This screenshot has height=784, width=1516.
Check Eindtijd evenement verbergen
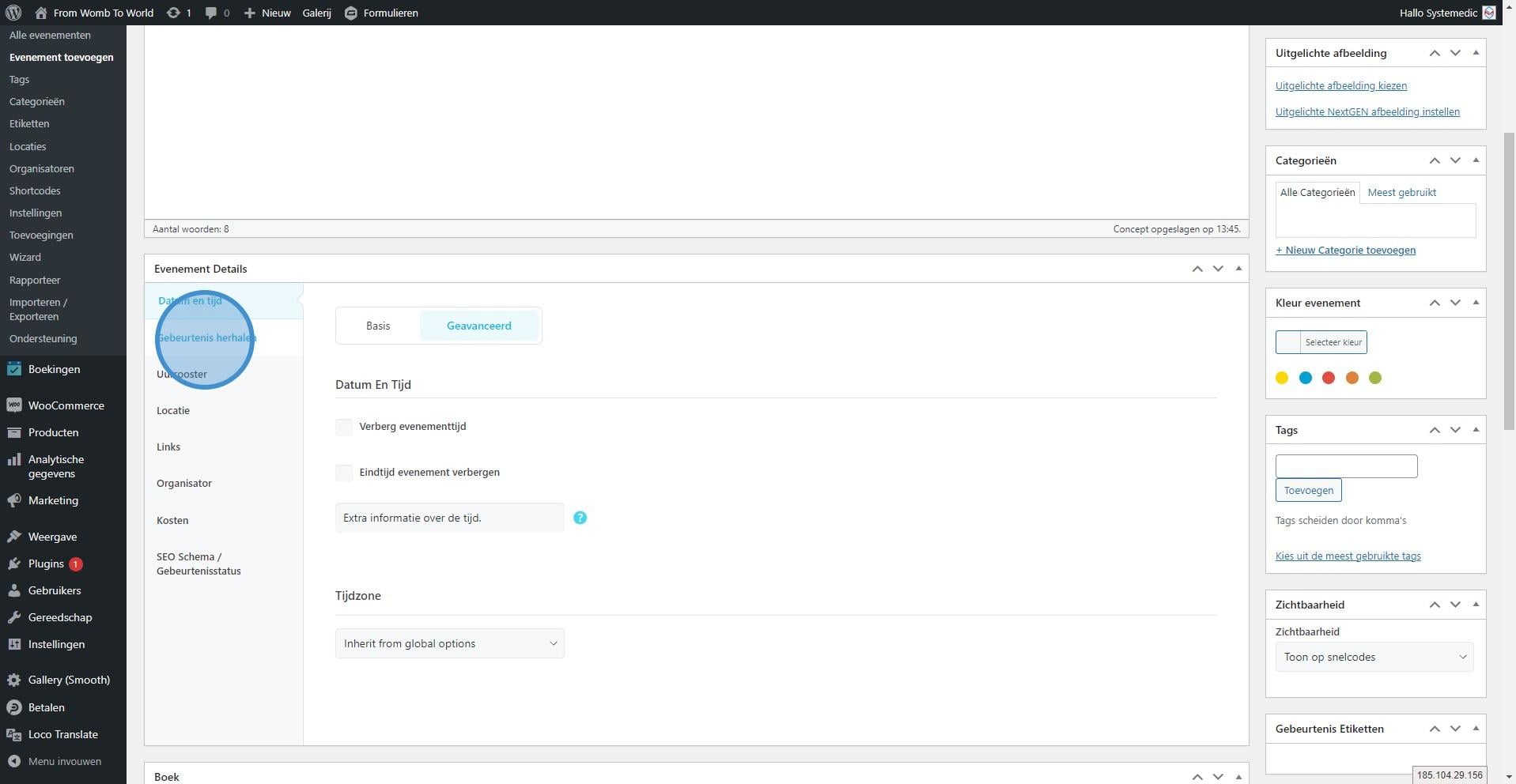coord(344,473)
